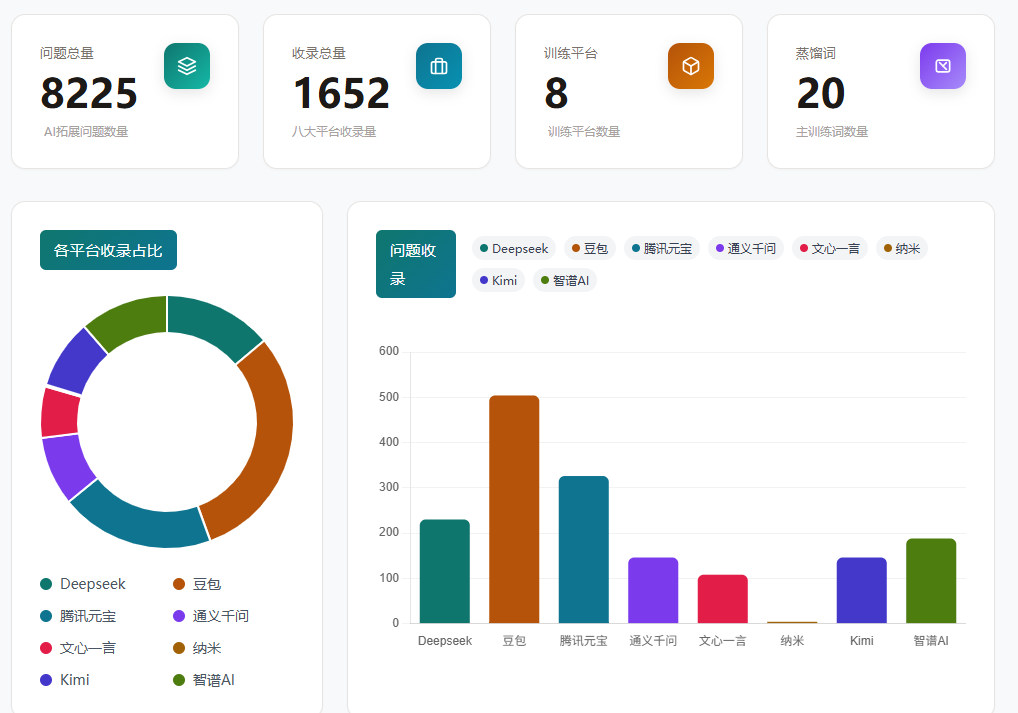The width and height of the screenshot is (1018, 713).
Task: Click the green layers icon on 问题总量 card
Action: click(187, 66)
